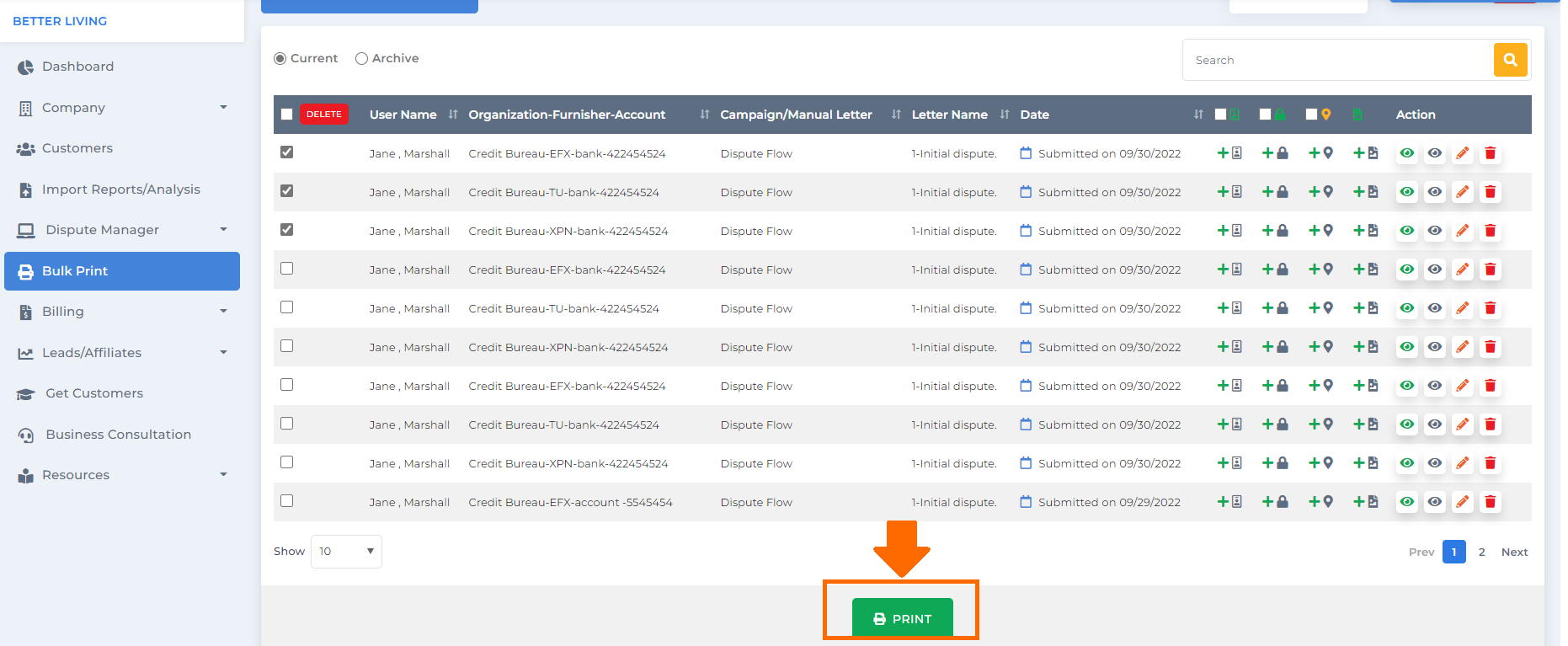Open gray eye view for checked TU-bank row

1435,192
